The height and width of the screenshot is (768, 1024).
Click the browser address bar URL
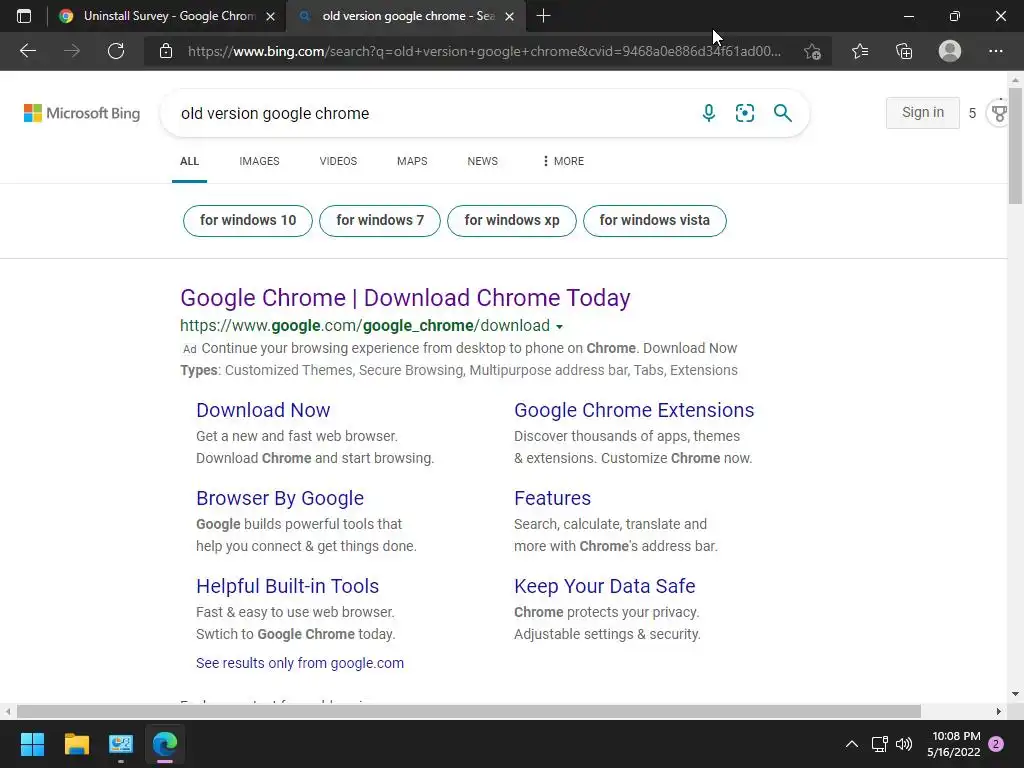484,51
